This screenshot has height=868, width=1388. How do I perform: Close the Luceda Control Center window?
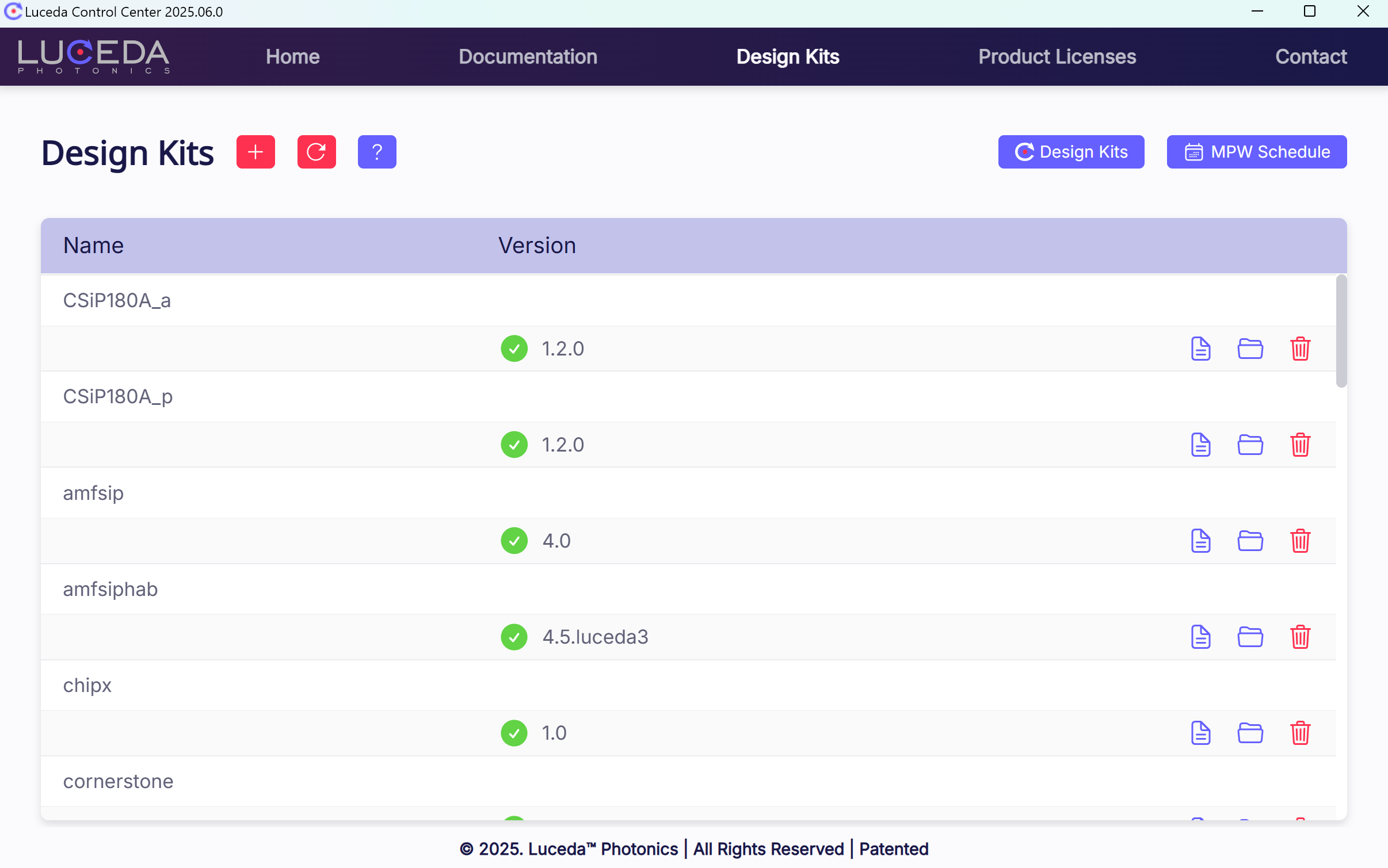(1363, 12)
